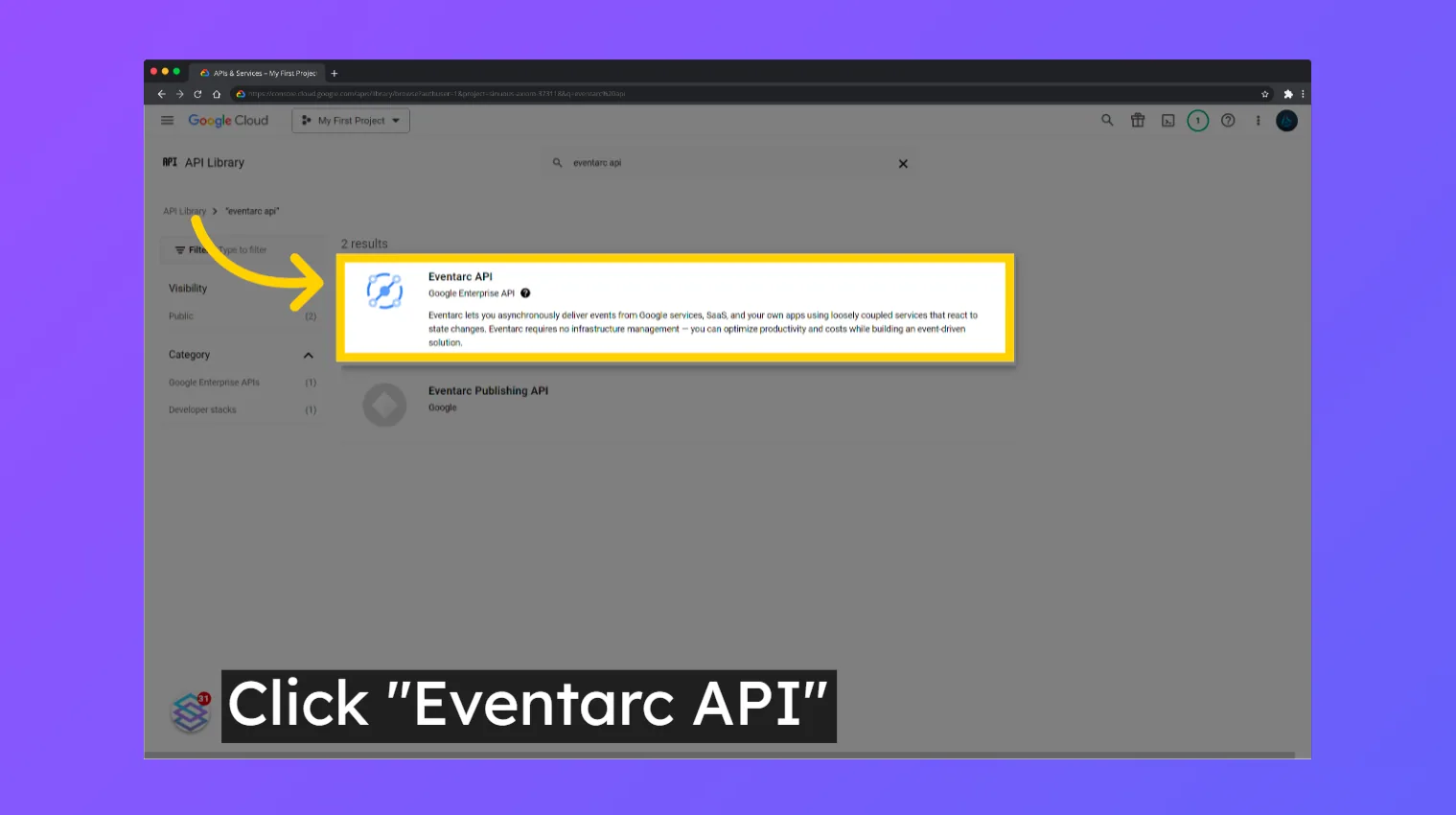The width and height of the screenshot is (1456, 815).
Task: Open the notifications counter badge
Action: point(1198,121)
